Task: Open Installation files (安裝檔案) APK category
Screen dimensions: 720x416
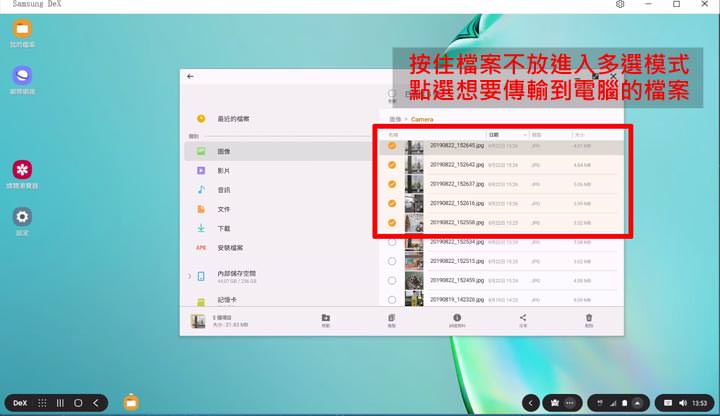Action: 278,247
